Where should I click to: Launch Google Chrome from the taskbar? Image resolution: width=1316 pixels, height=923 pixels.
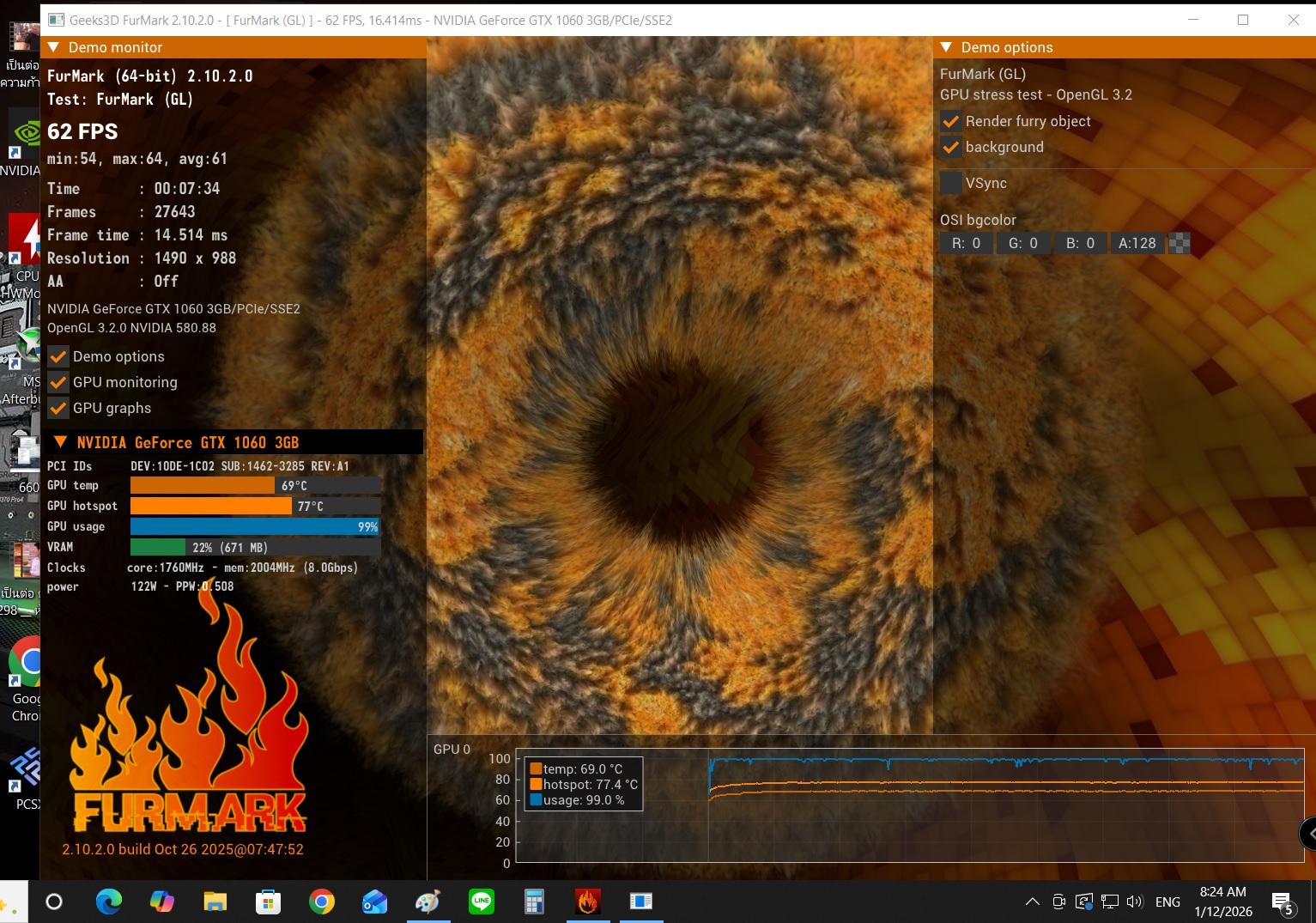coord(322,902)
